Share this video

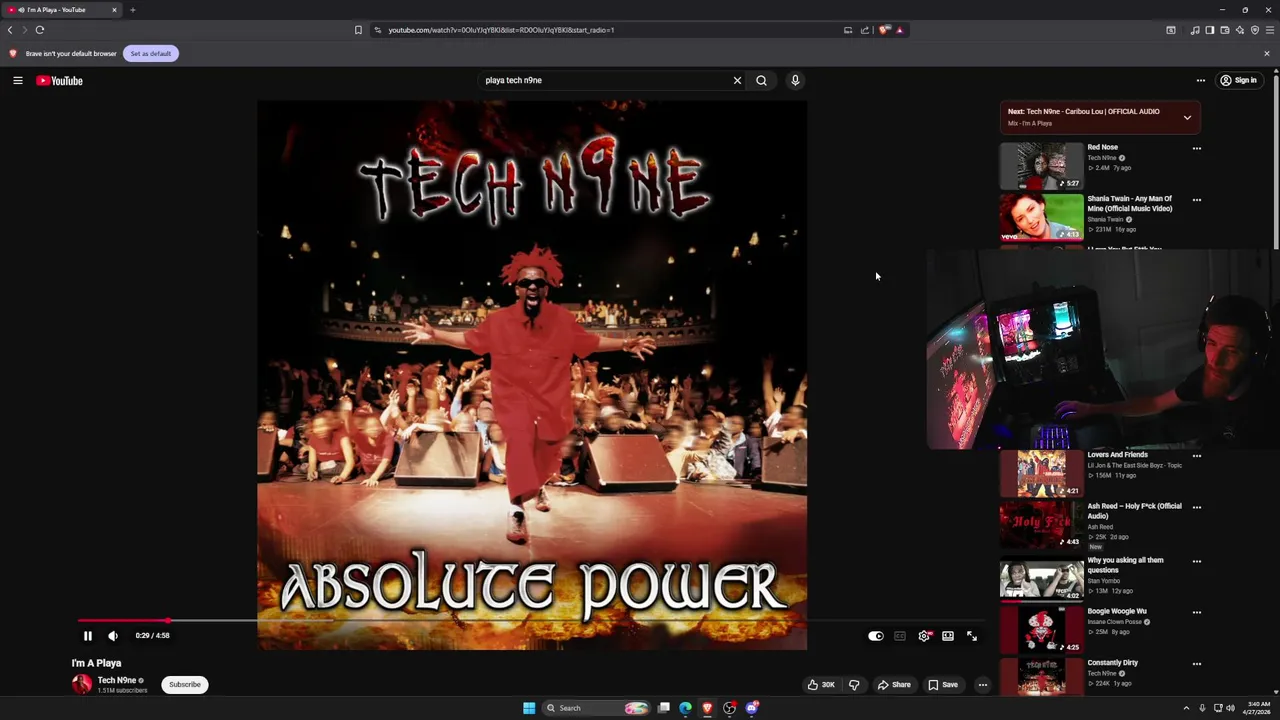(x=894, y=685)
